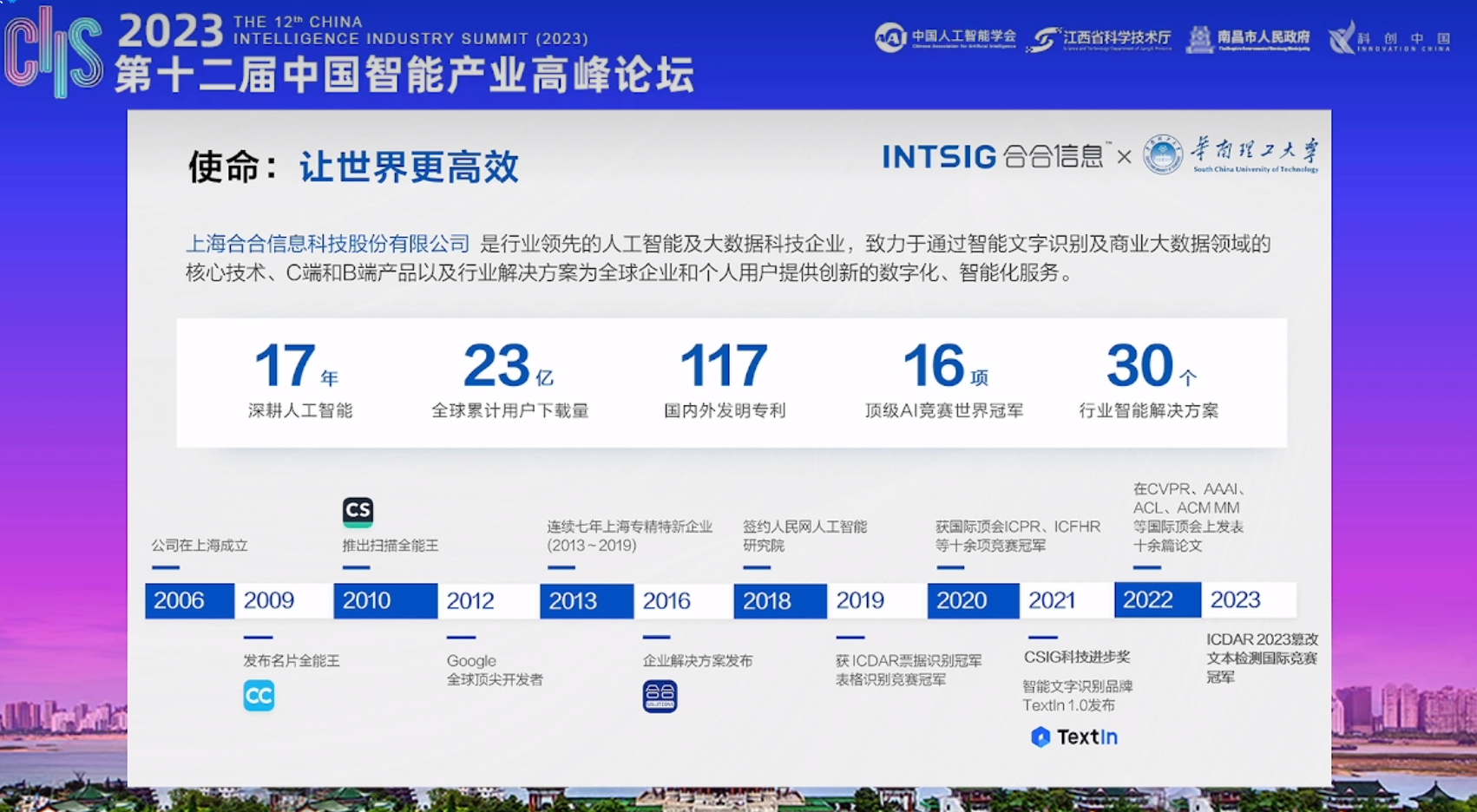This screenshot has width=1477, height=812.
Task: Select the 2016 timeline marker
Action: (x=683, y=600)
